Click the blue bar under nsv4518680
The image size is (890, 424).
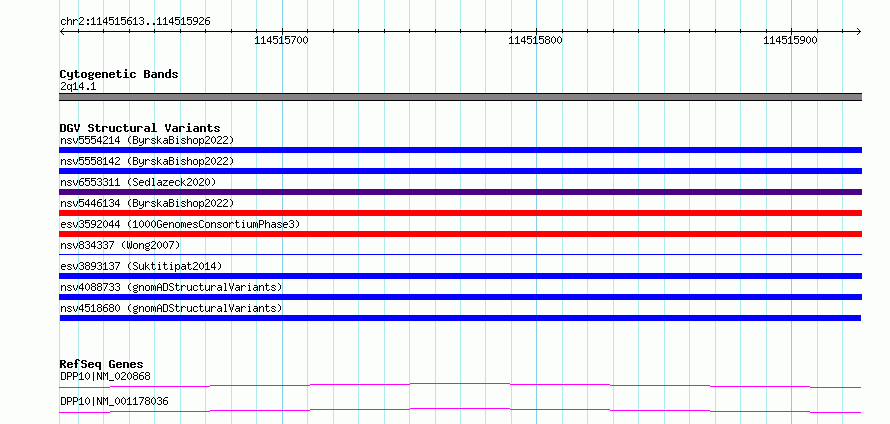[x=460, y=318]
